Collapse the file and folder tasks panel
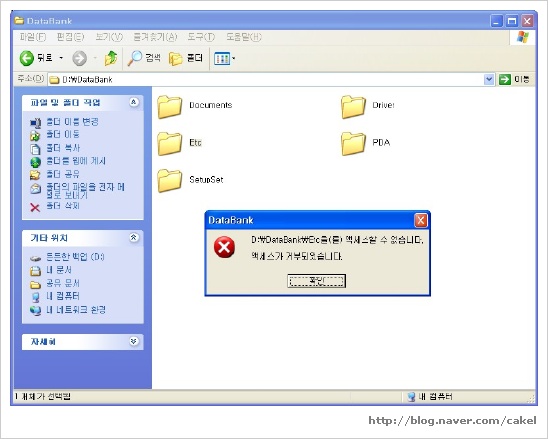 pyautogui.click(x=134, y=102)
